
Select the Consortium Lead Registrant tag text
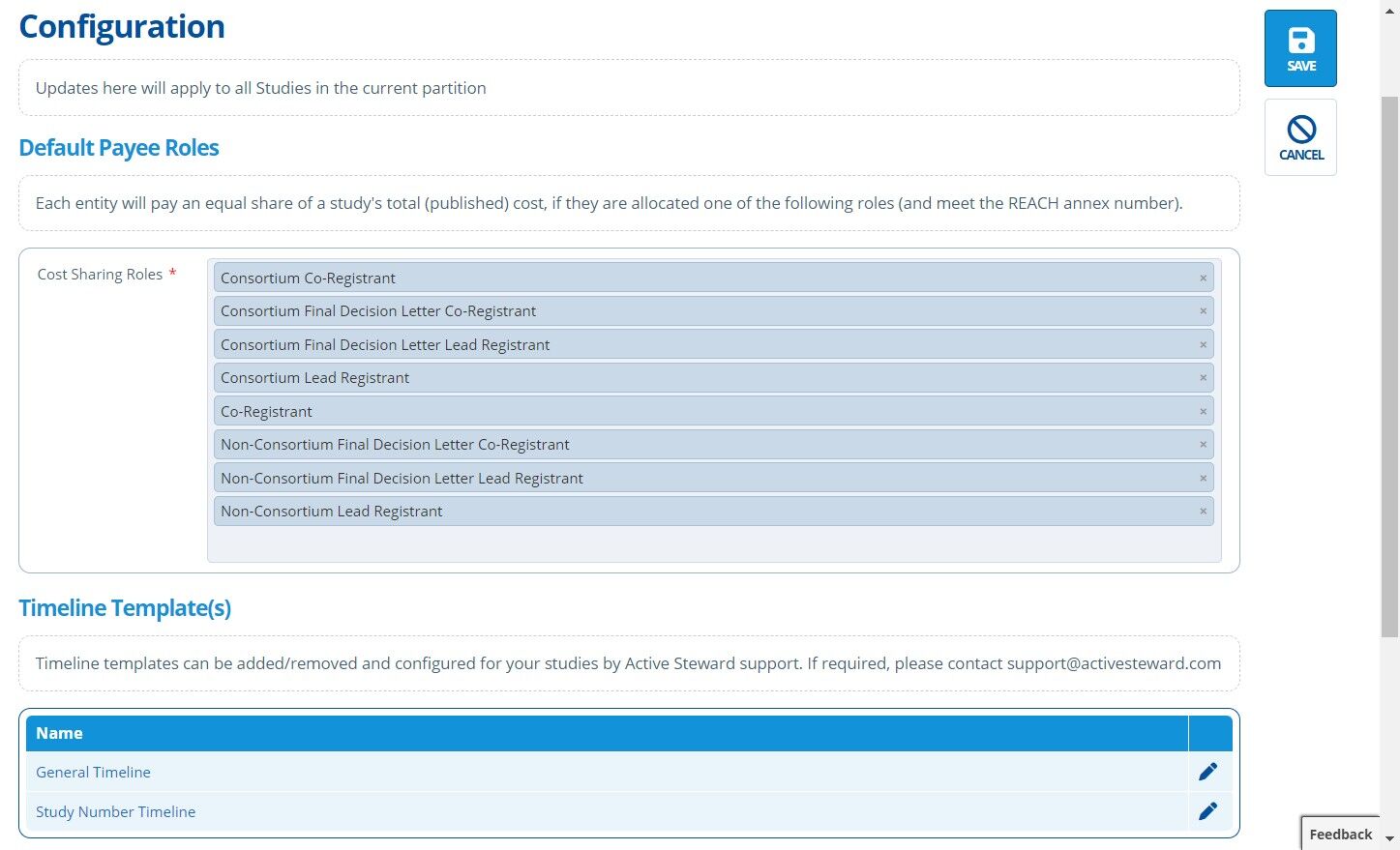[x=314, y=378]
